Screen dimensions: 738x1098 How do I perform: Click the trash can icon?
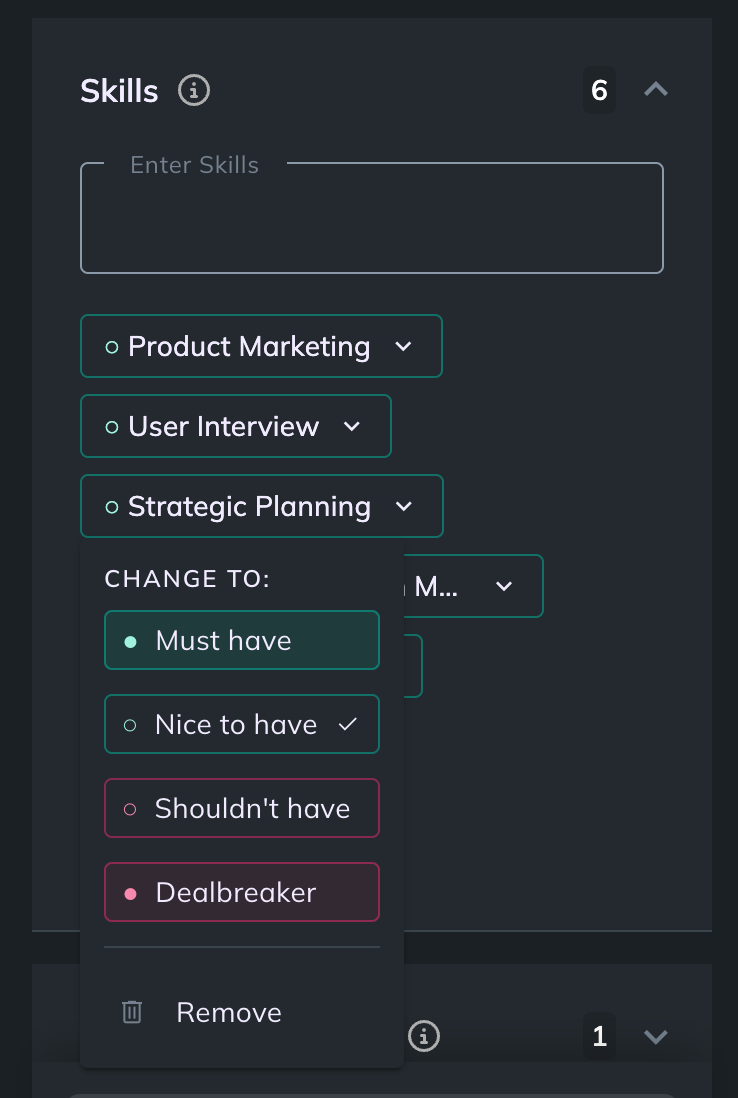132,1013
